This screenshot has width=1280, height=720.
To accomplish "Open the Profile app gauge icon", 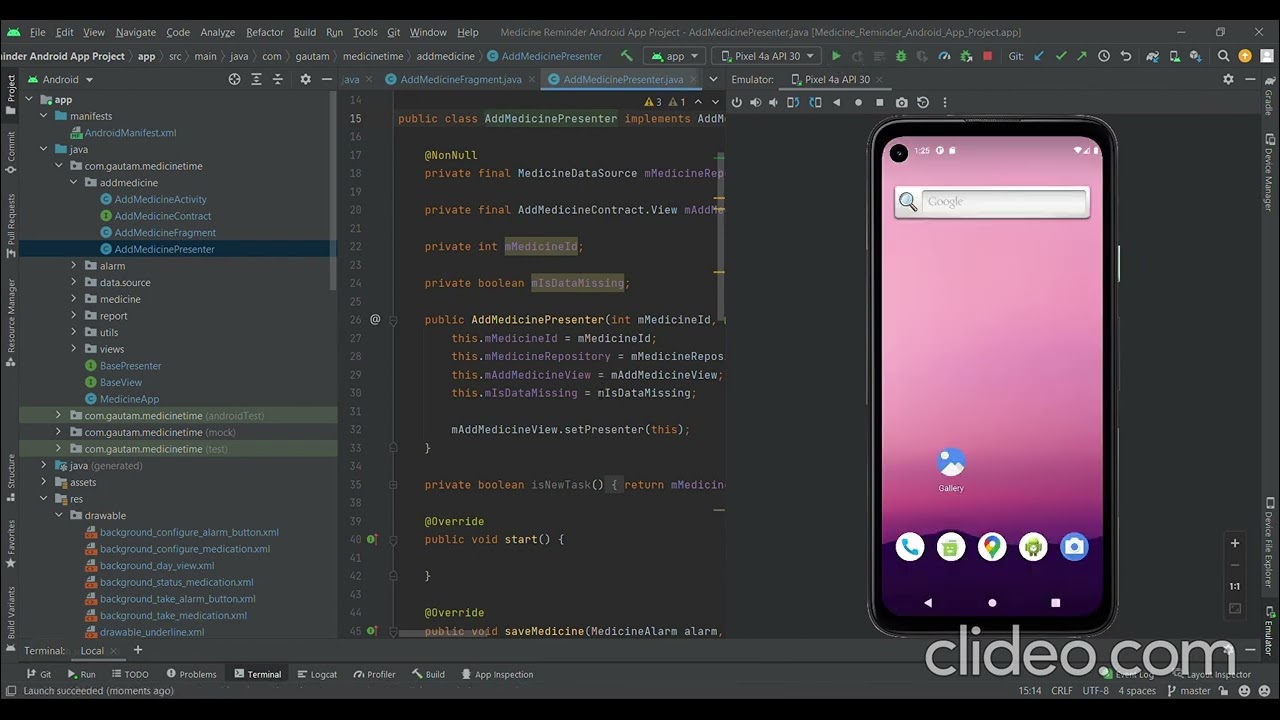I will click(944, 56).
